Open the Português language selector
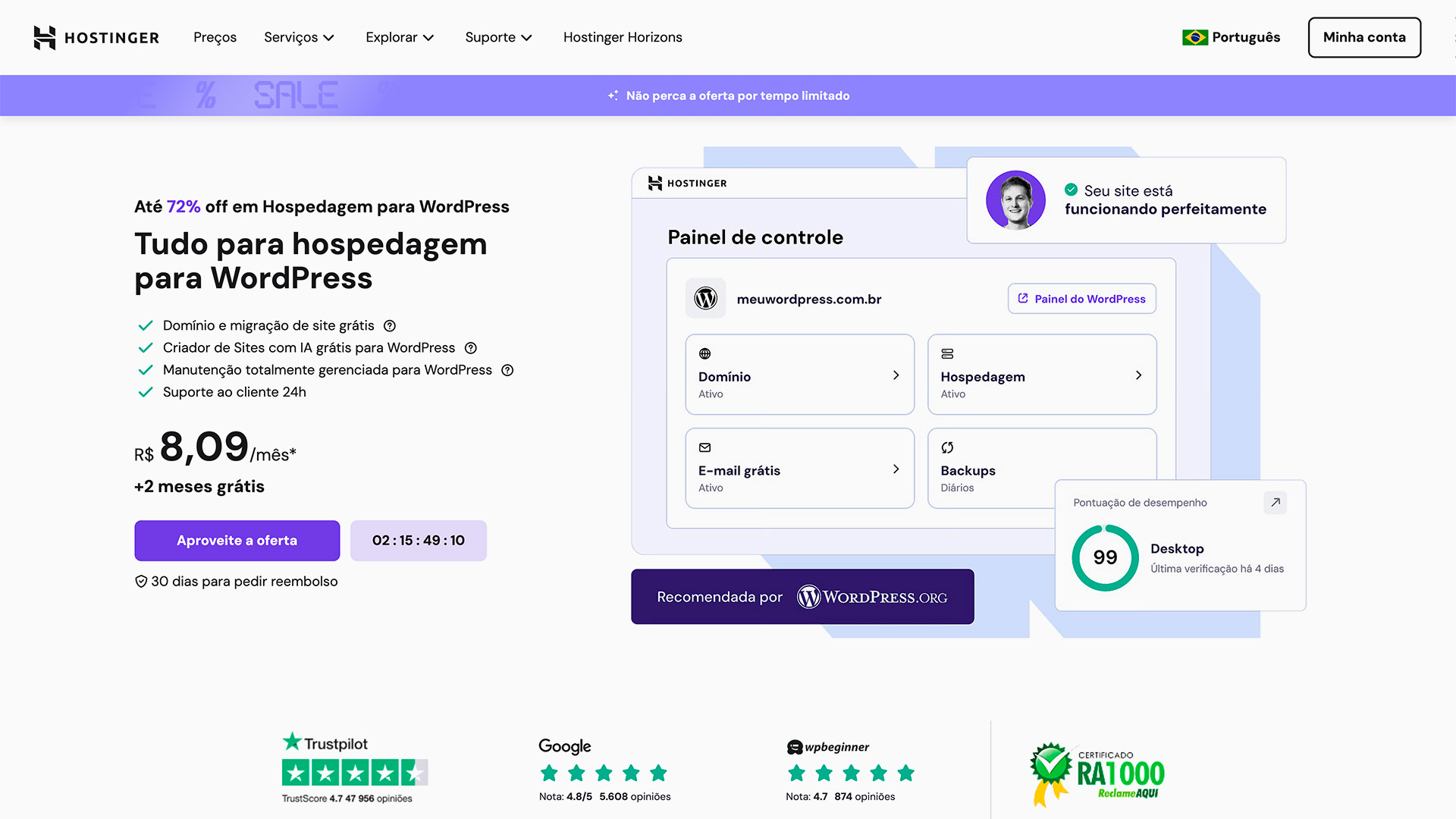This screenshot has width=1456, height=819. [1231, 37]
